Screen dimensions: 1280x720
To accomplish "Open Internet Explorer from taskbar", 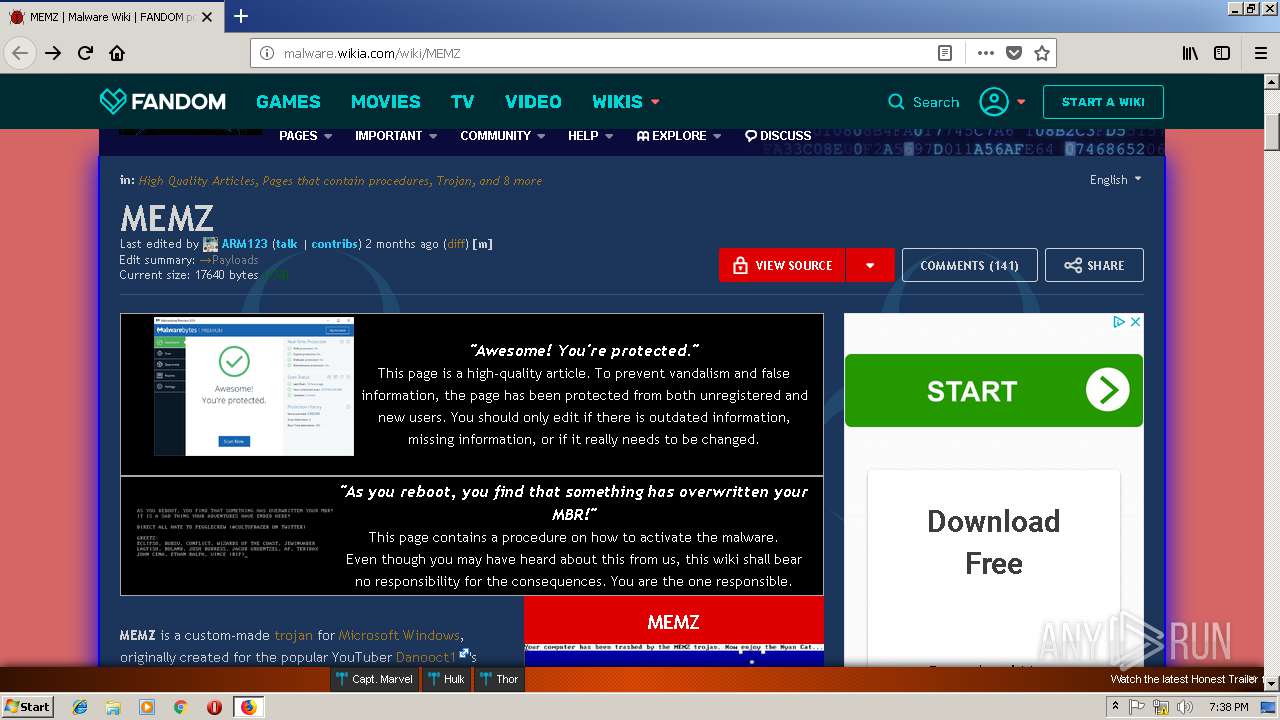I will coord(80,707).
